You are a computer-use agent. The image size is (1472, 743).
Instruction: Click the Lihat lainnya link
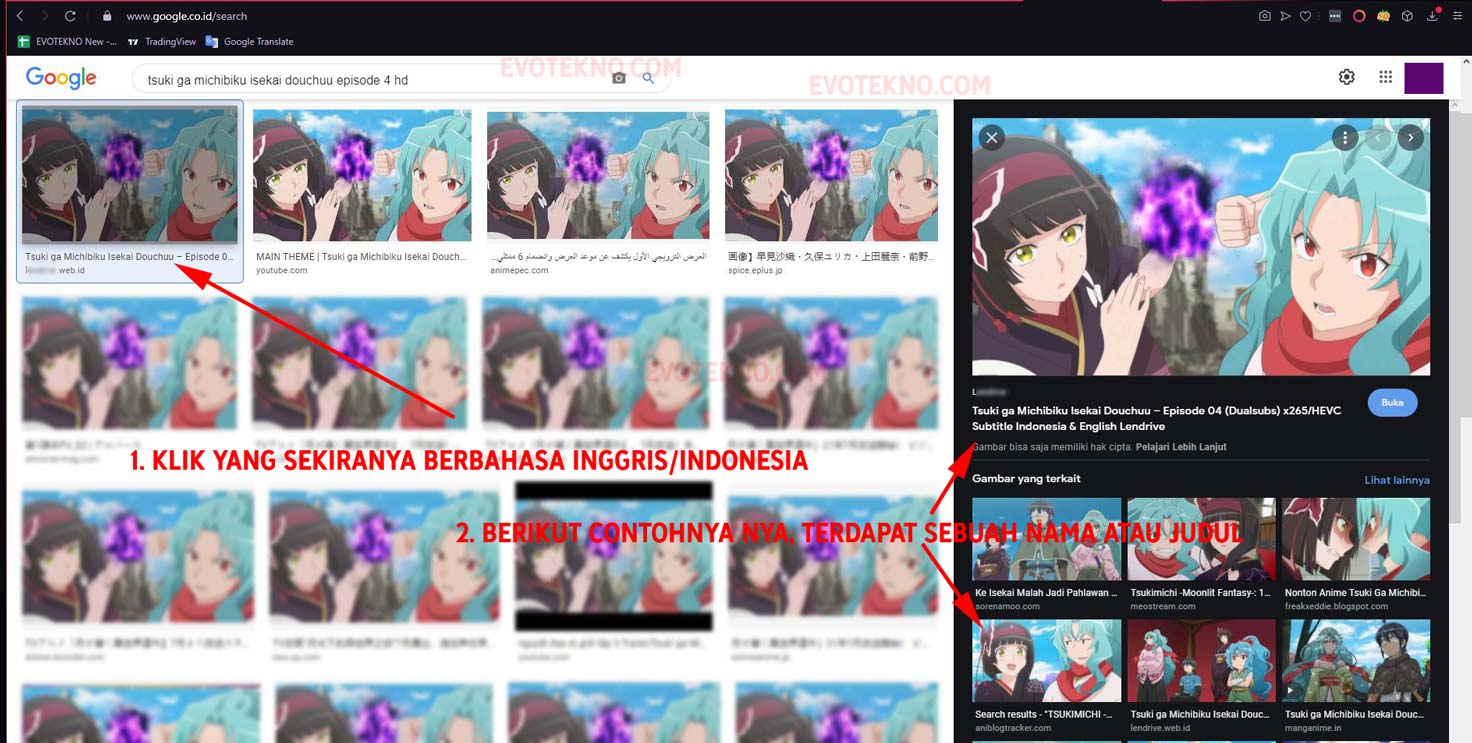pos(1396,480)
